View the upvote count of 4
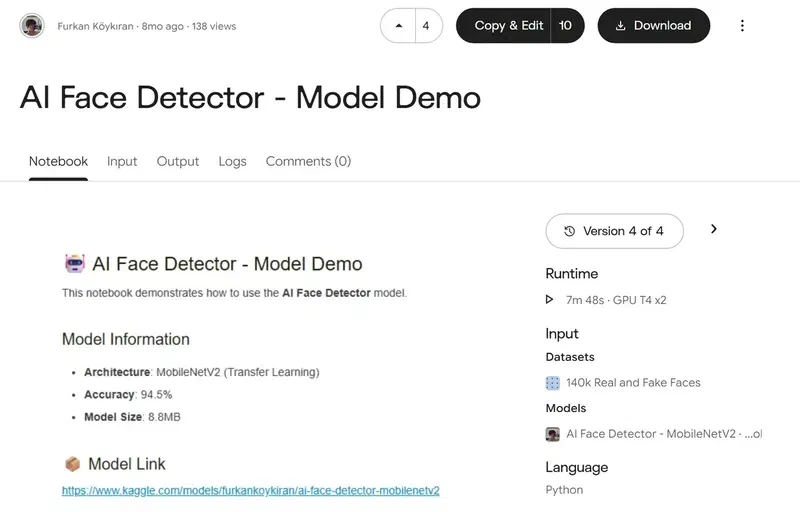Viewport: 800px width, 512px height. click(x=426, y=25)
